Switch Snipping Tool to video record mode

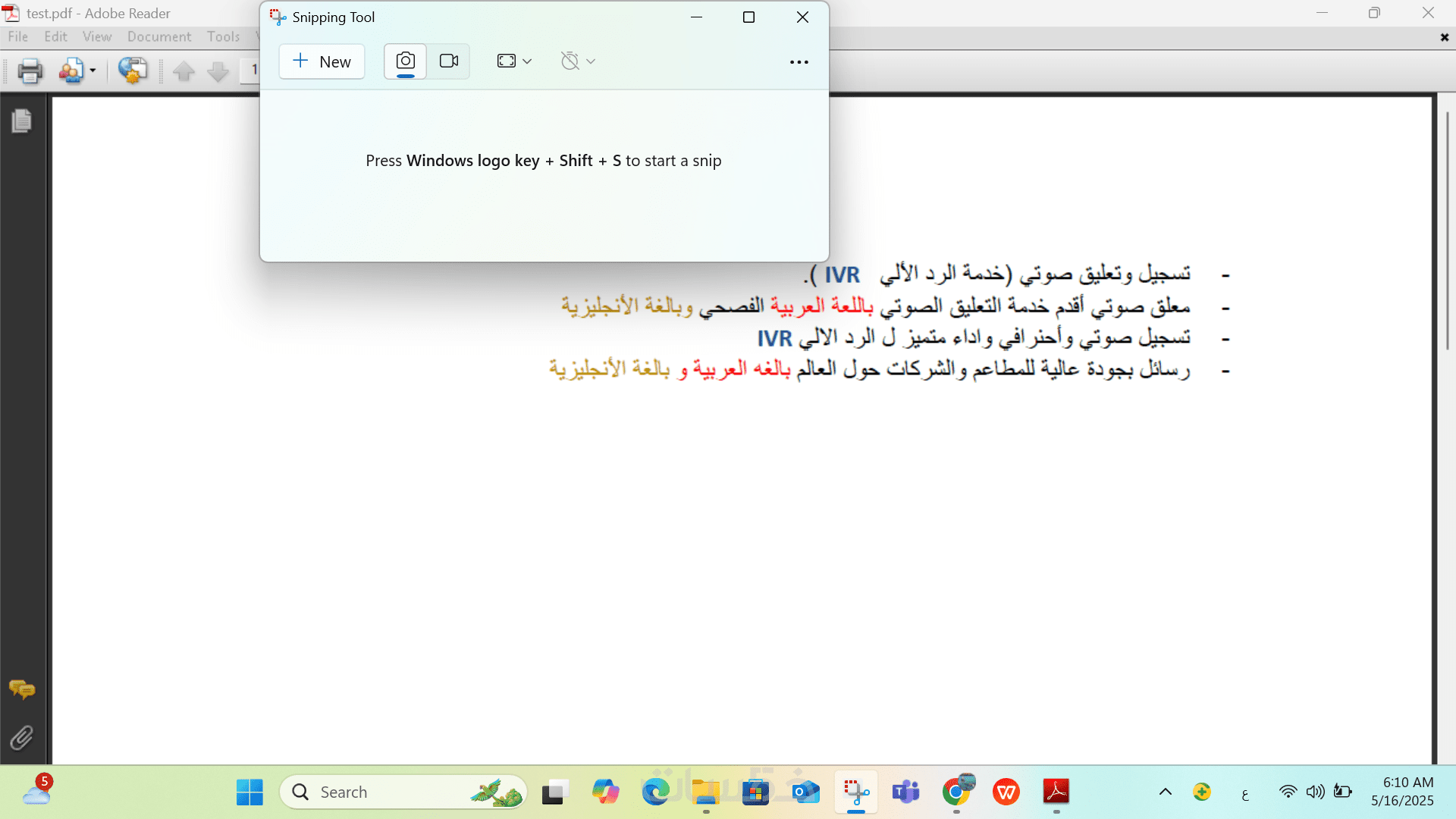click(x=449, y=61)
